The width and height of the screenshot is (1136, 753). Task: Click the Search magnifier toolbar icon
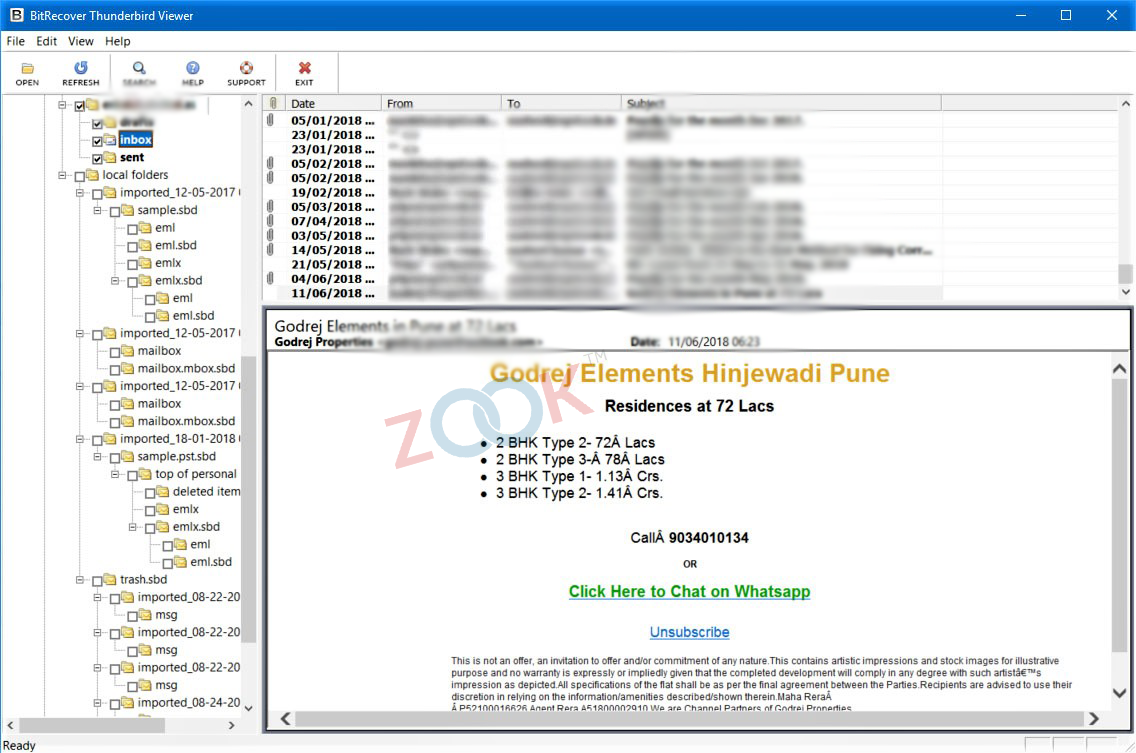point(139,68)
